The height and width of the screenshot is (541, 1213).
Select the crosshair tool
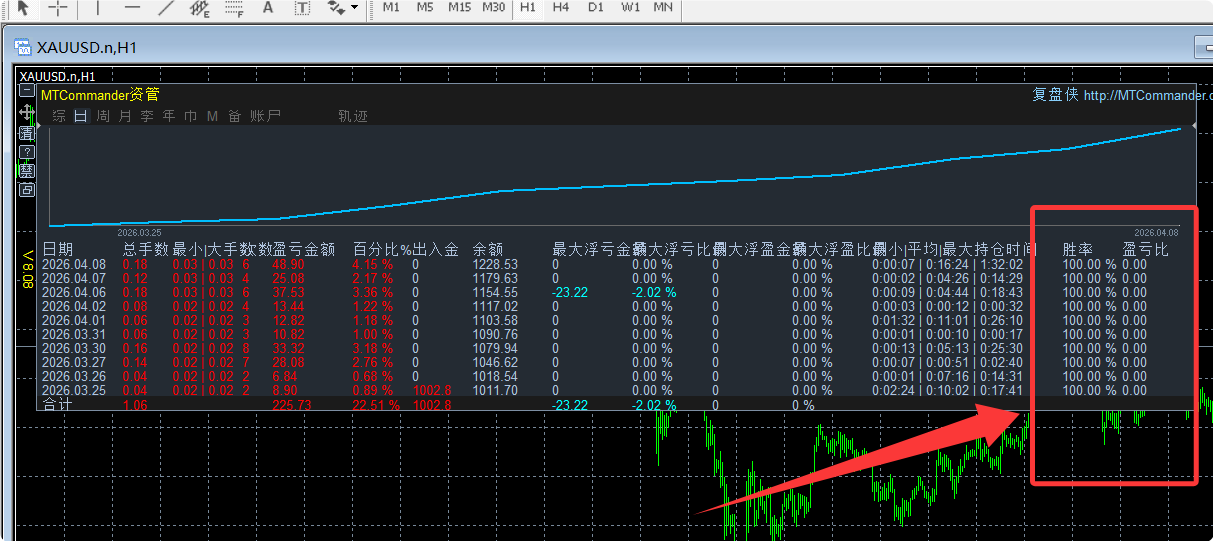(59, 8)
